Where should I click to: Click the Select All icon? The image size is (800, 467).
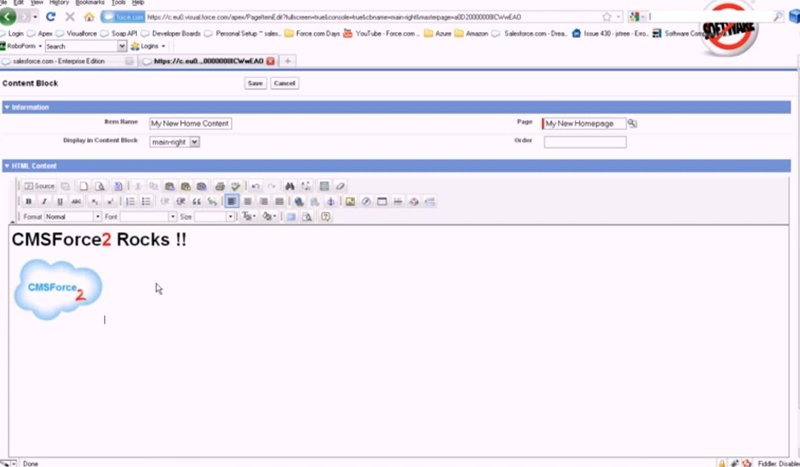click(324, 186)
